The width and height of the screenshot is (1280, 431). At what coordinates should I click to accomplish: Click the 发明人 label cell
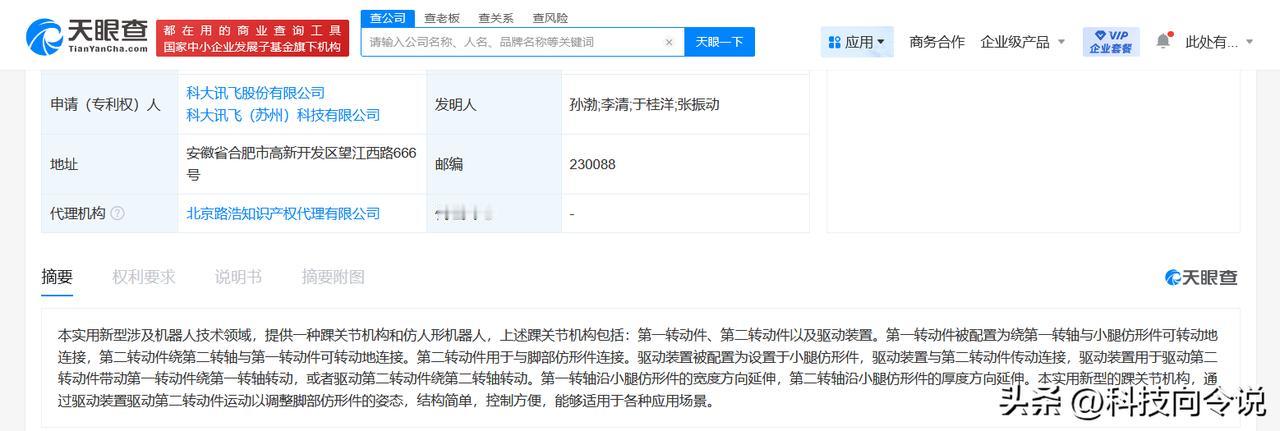494,104
